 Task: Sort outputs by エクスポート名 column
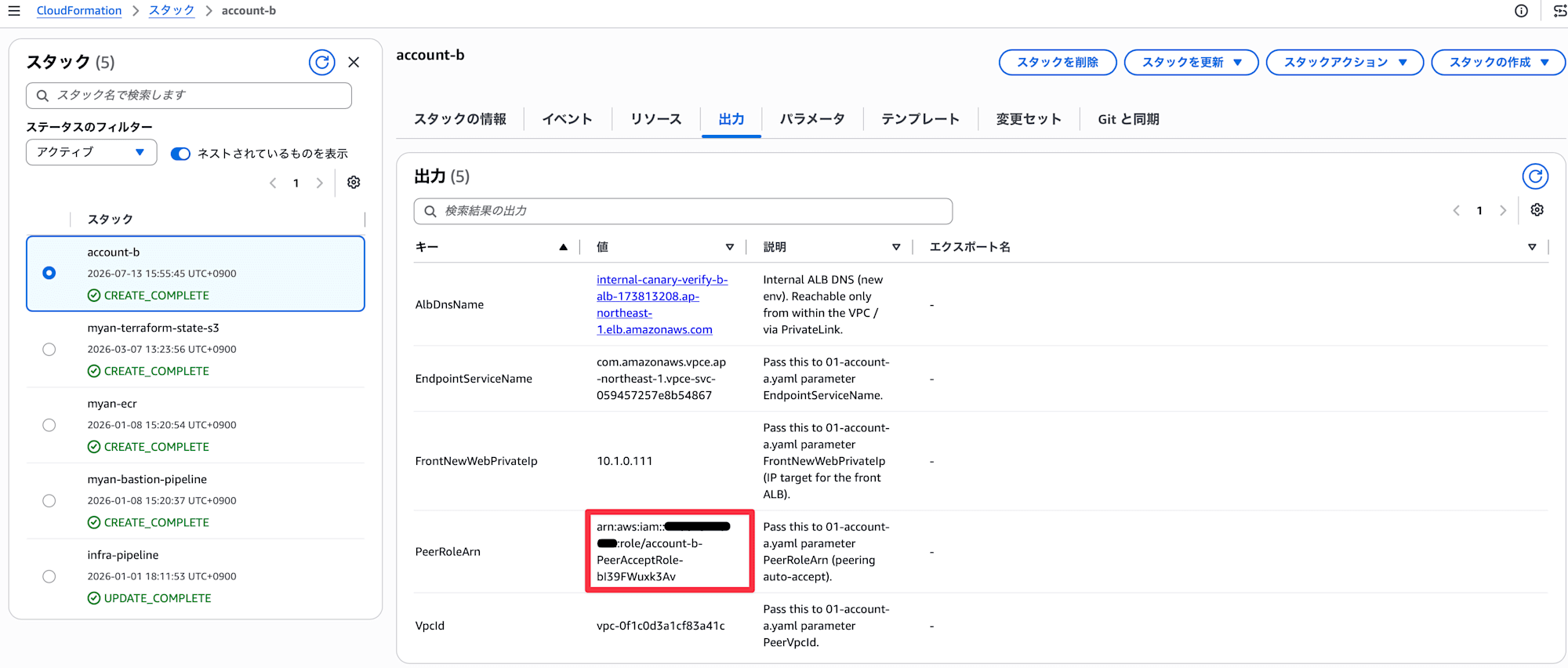pos(1532,247)
